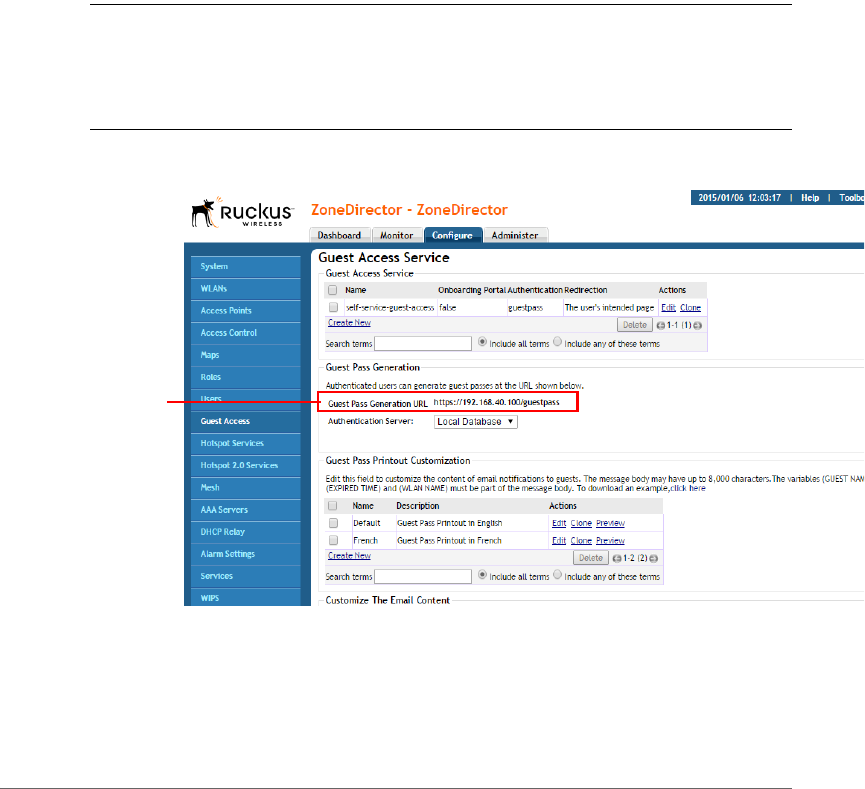Check the Default printout row checkbox
This screenshot has height=789, width=865.
click(333, 523)
